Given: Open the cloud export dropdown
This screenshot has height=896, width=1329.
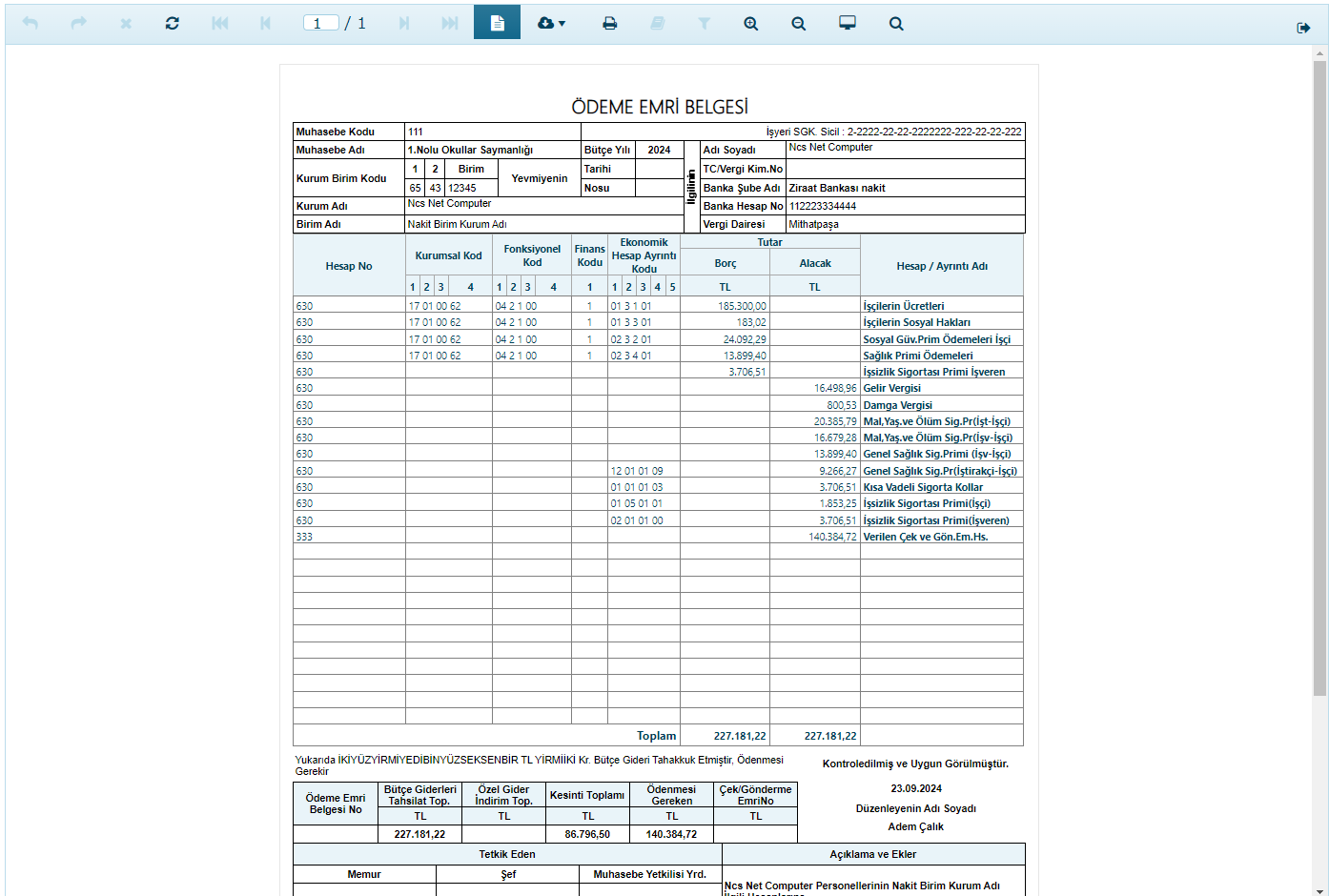Looking at the screenshot, I should pyautogui.click(x=551, y=23).
